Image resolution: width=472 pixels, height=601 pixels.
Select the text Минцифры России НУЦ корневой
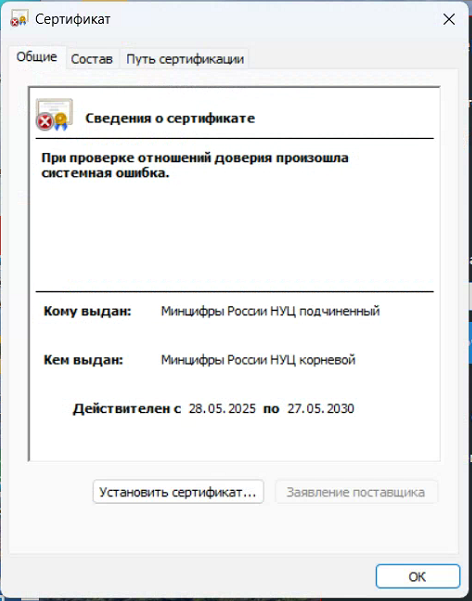click(258, 360)
